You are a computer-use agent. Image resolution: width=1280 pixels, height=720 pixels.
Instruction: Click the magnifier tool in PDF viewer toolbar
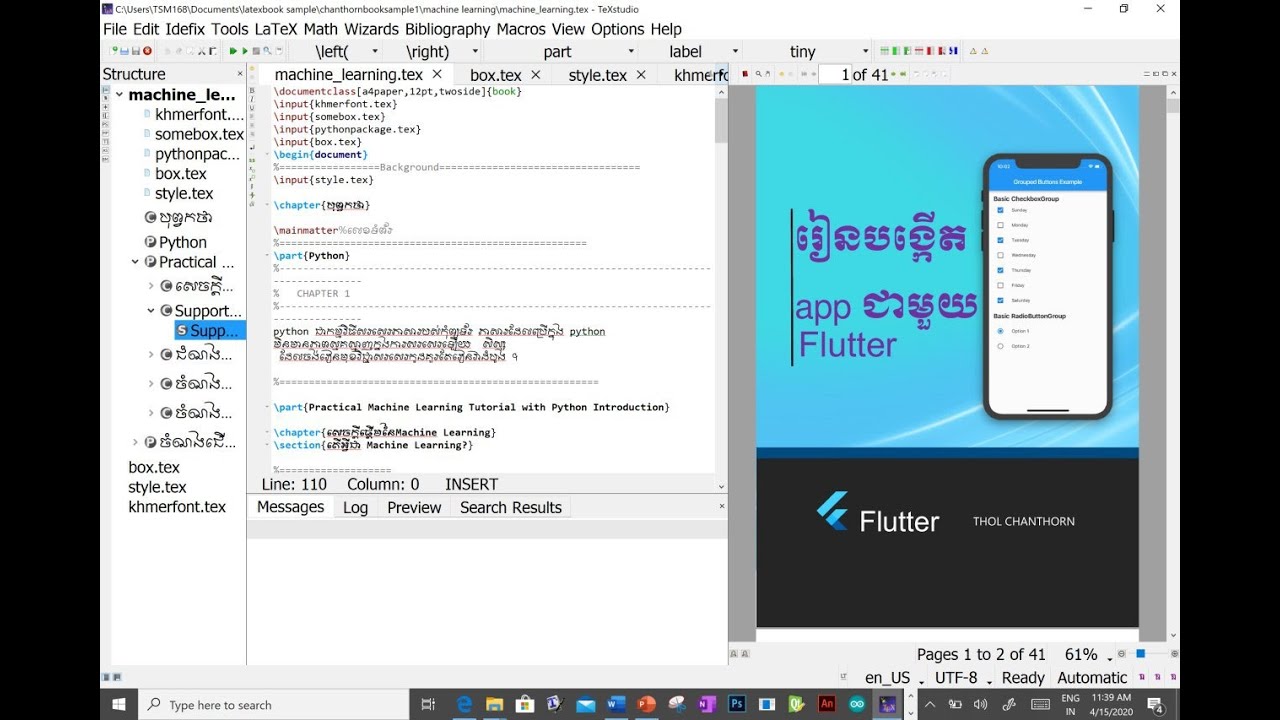click(758, 74)
